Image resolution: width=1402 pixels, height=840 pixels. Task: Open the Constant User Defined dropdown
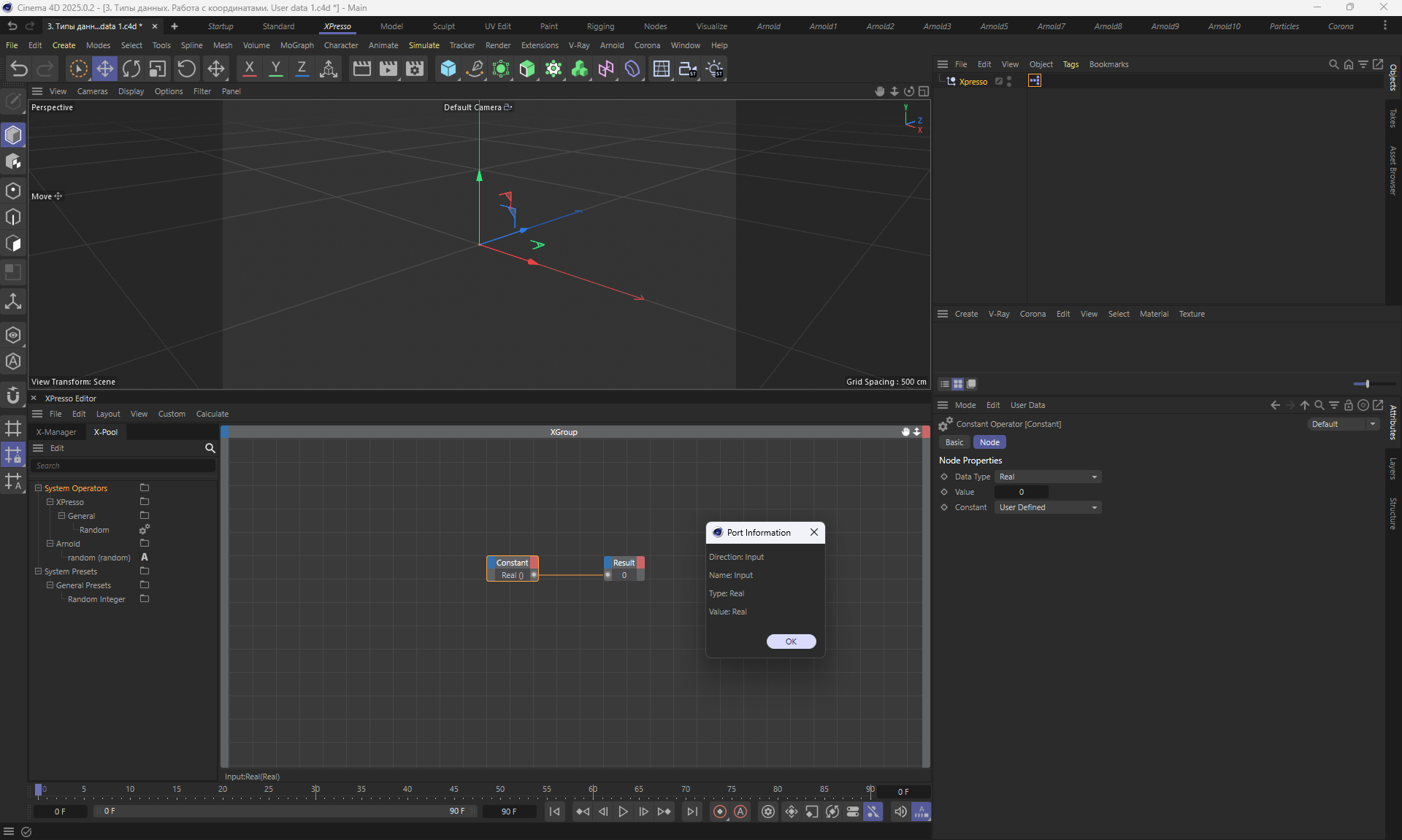(x=1047, y=507)
